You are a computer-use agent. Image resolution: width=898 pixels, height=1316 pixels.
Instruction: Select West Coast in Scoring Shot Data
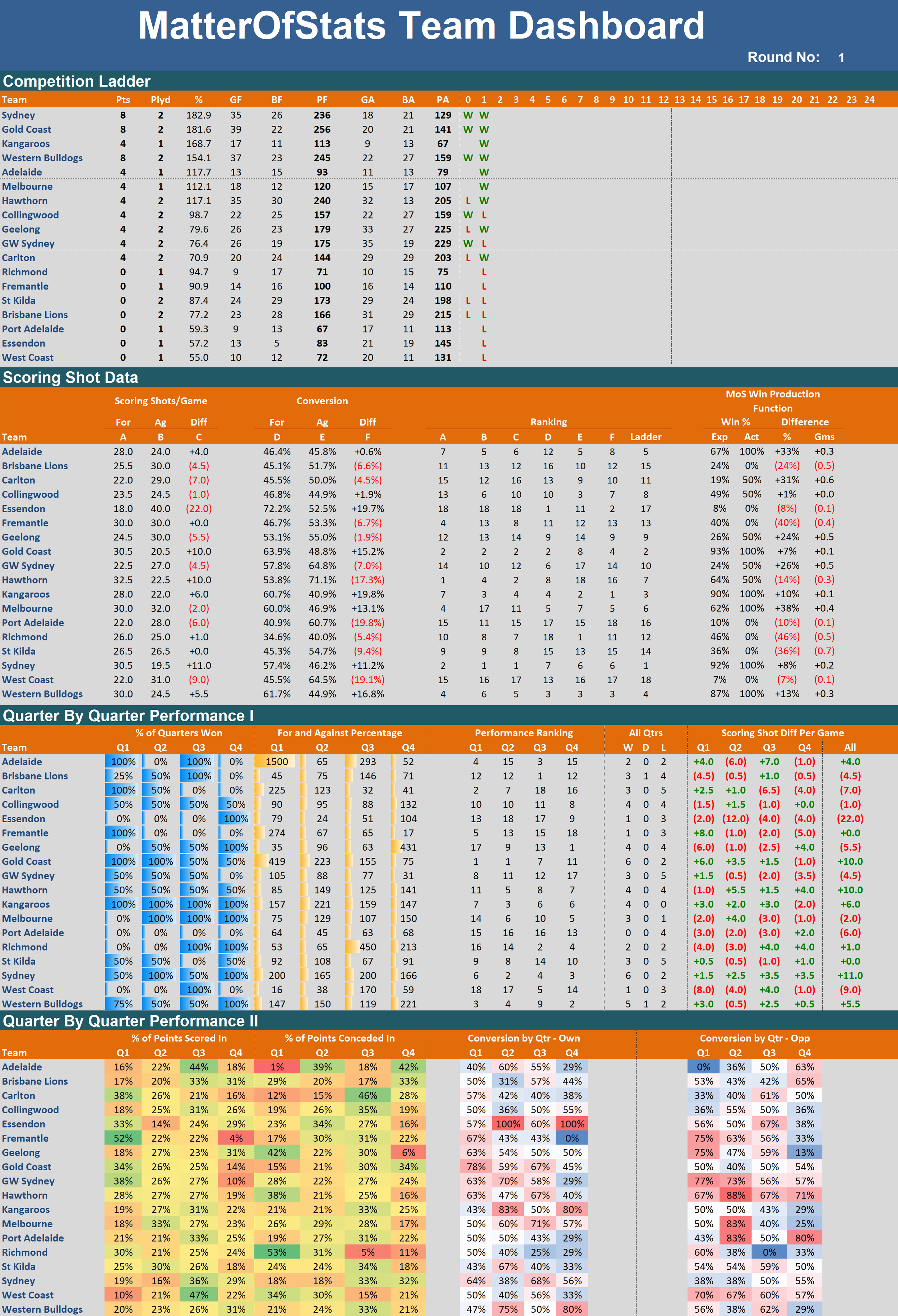28,680
